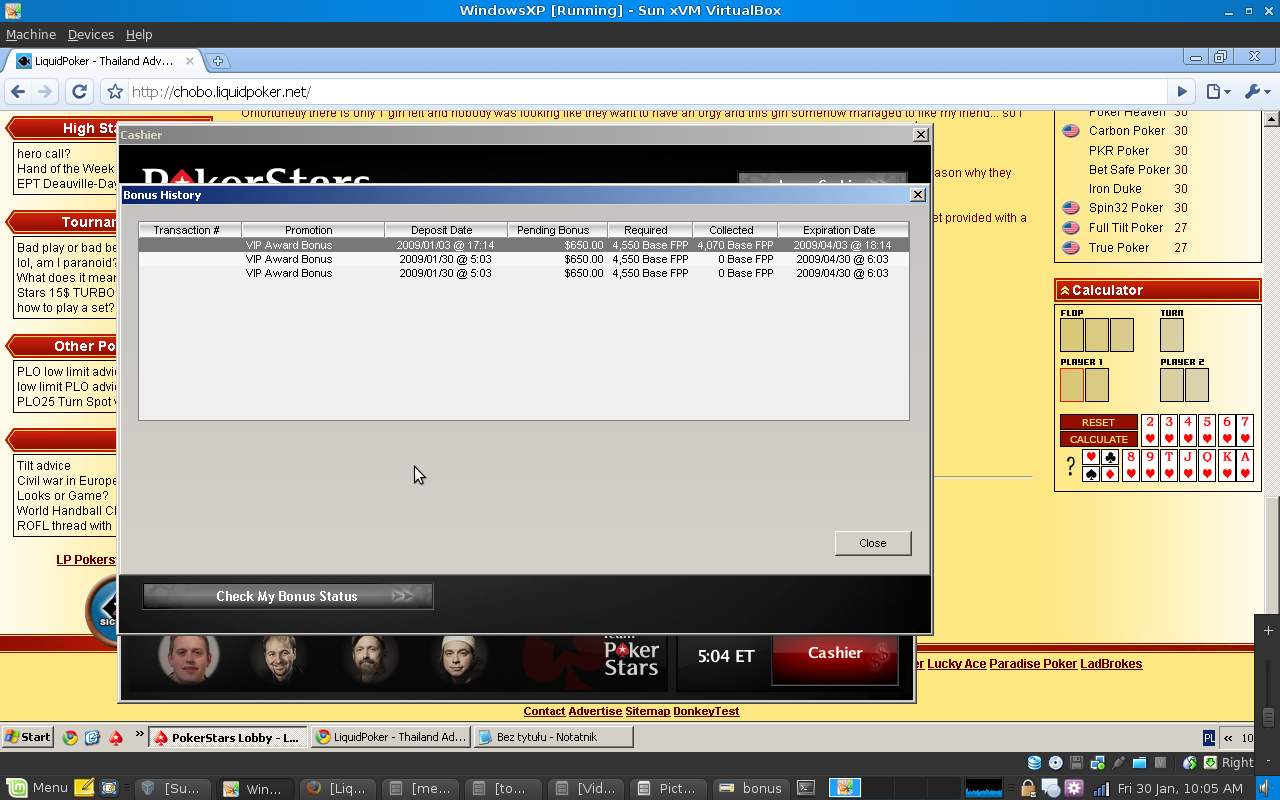Pick the 5 of hearts card
The width and height of the screenshot is (1280, 800).
coord(1207,430)
